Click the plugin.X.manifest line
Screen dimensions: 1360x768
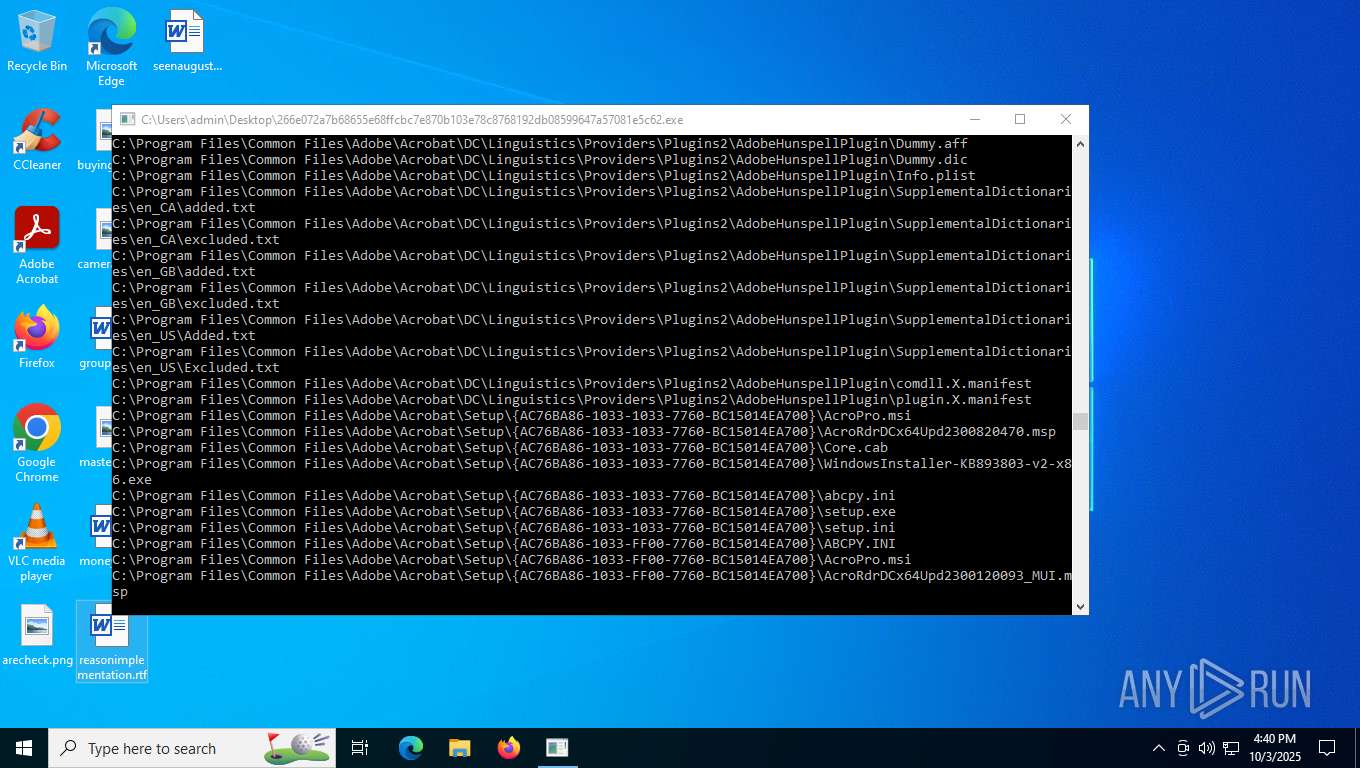point(572,400)
